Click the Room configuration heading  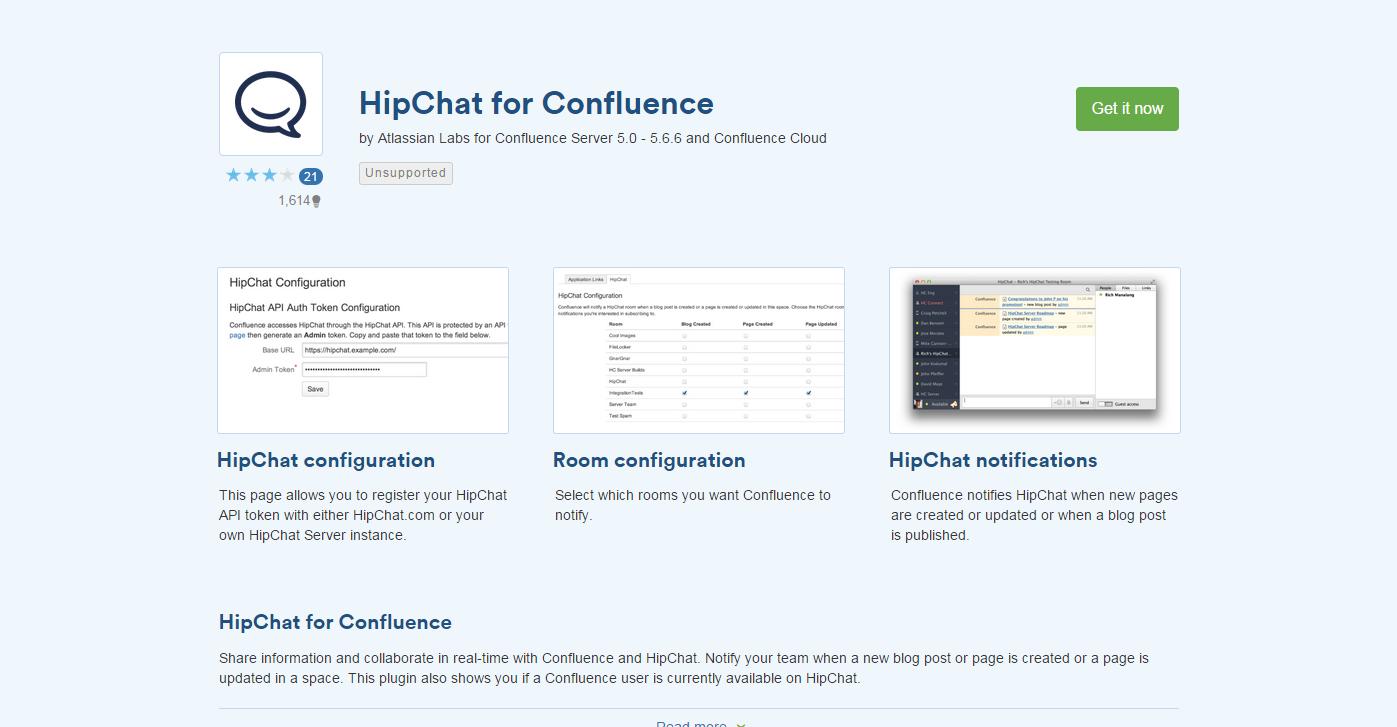649,460
